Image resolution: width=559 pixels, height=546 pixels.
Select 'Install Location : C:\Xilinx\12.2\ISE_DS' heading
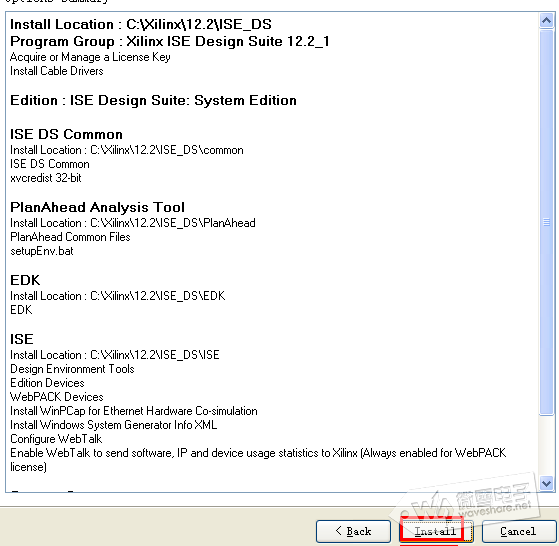pos(141,24)
